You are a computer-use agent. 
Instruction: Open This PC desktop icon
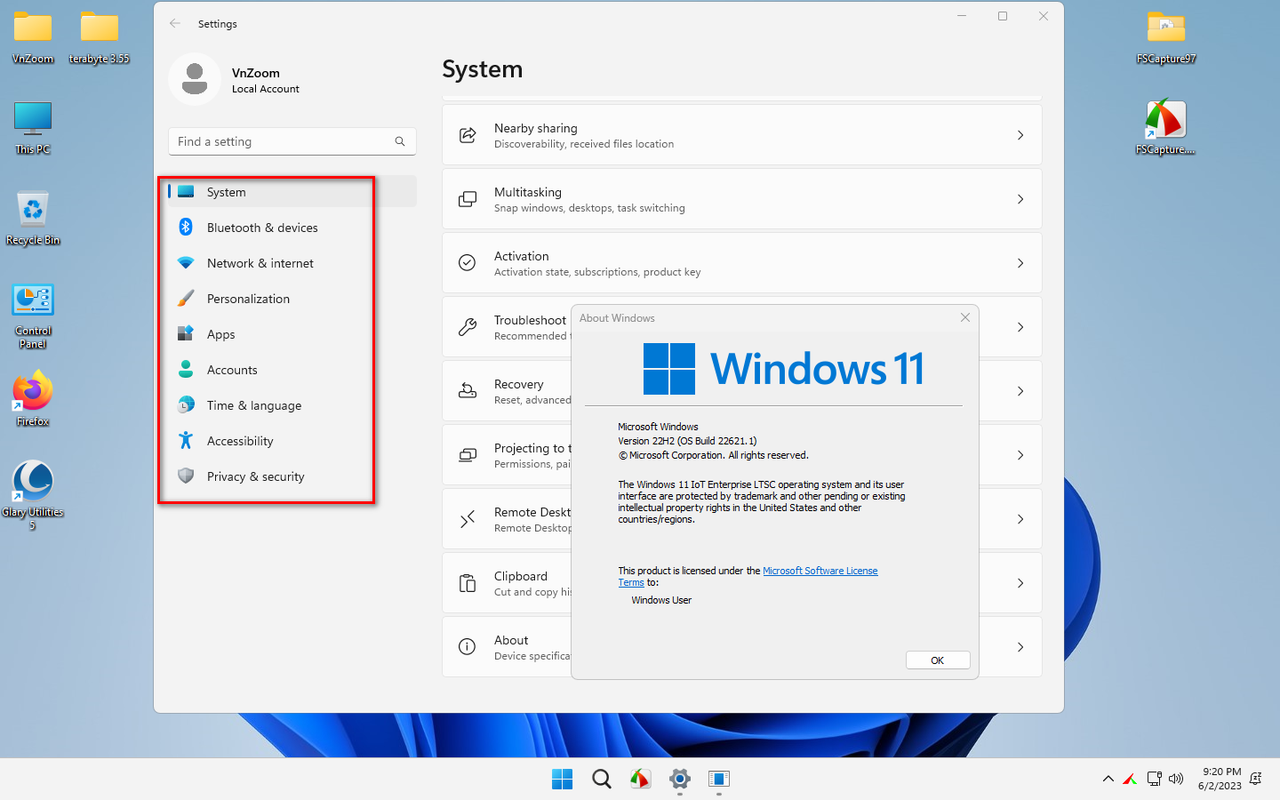(x=33, y=128)
